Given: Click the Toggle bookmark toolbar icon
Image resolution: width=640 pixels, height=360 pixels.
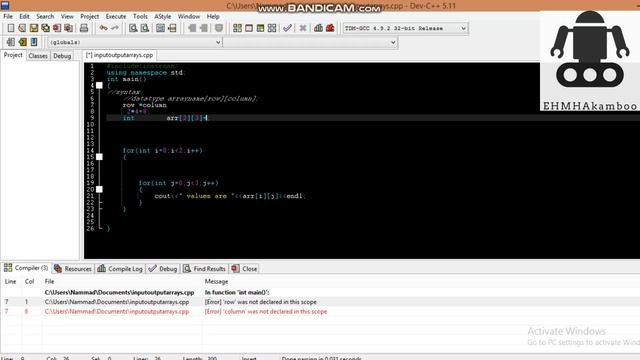Looking at the screenshot, I should tap(22, 42).
